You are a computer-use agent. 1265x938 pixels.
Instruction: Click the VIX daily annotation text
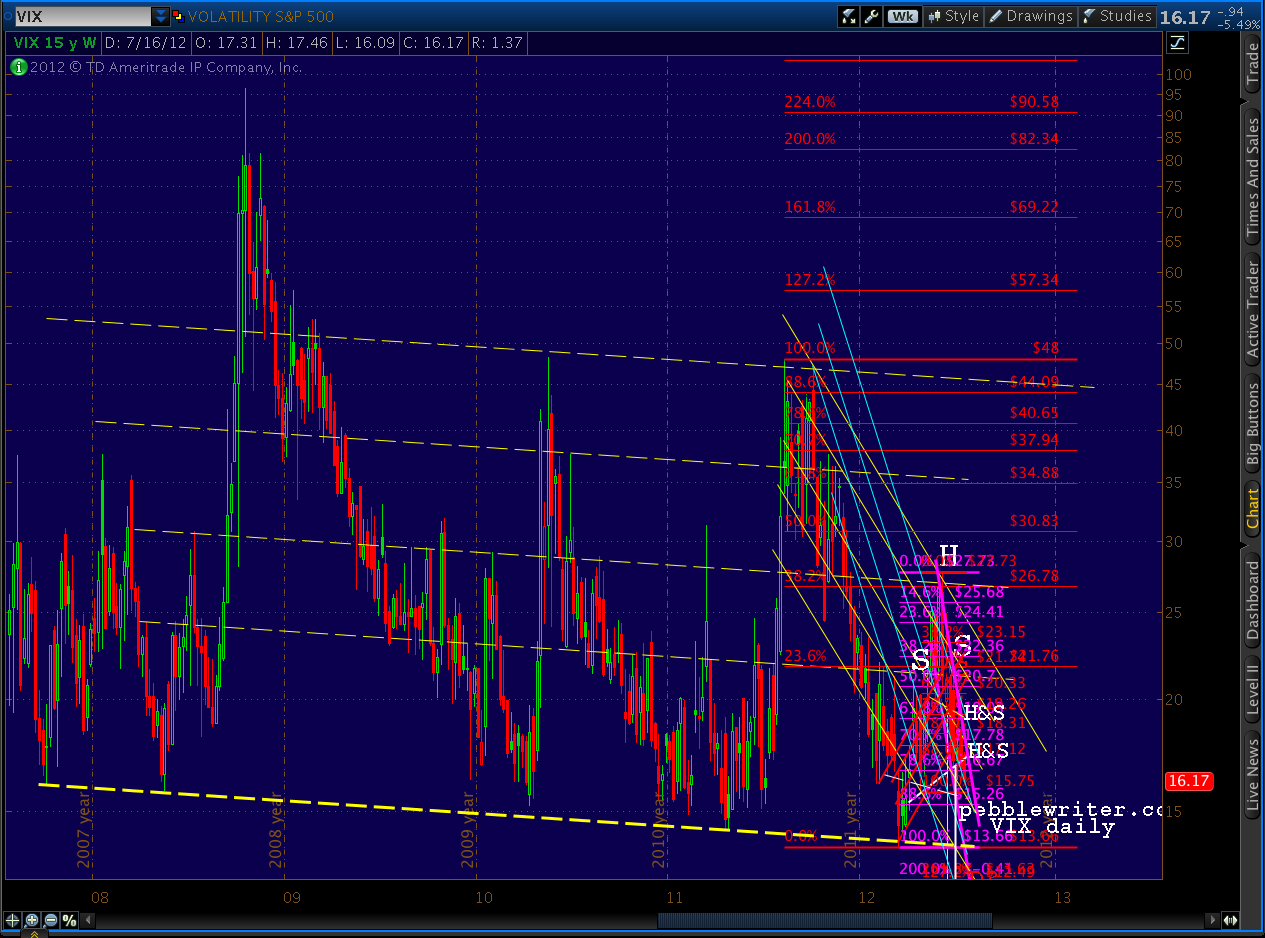1051,827
